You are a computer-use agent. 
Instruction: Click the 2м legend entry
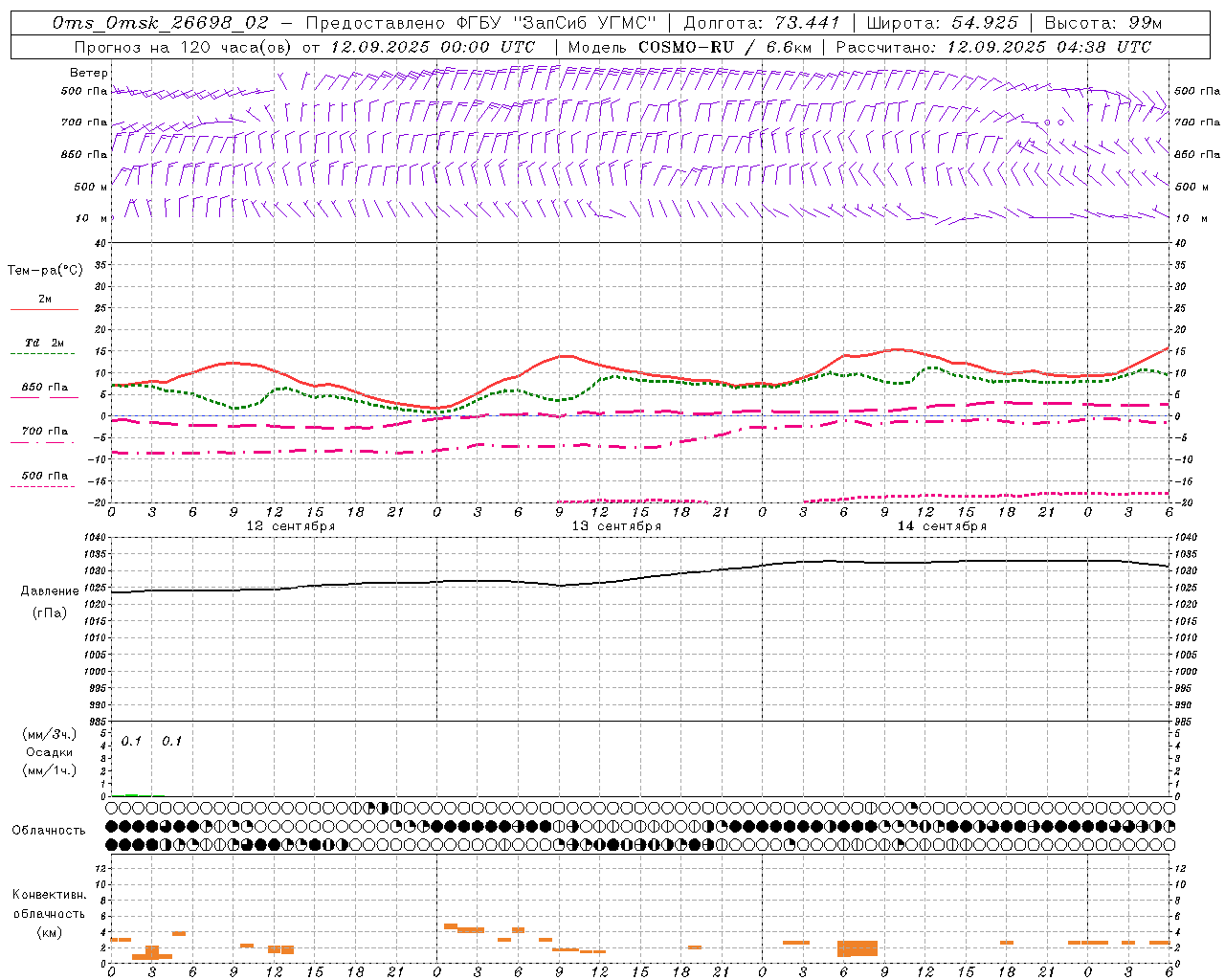click(x=45, y=300)
